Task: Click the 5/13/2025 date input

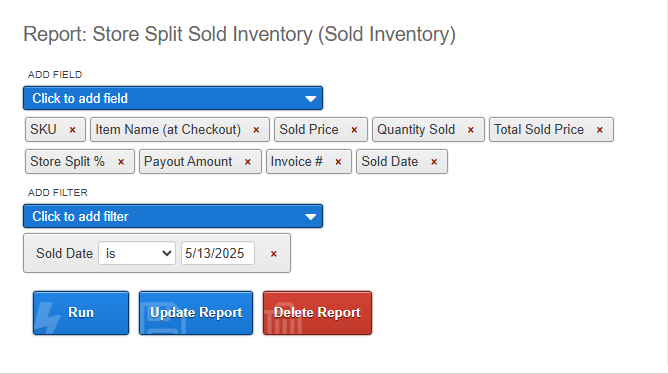Action: click(x=218, y=253)
